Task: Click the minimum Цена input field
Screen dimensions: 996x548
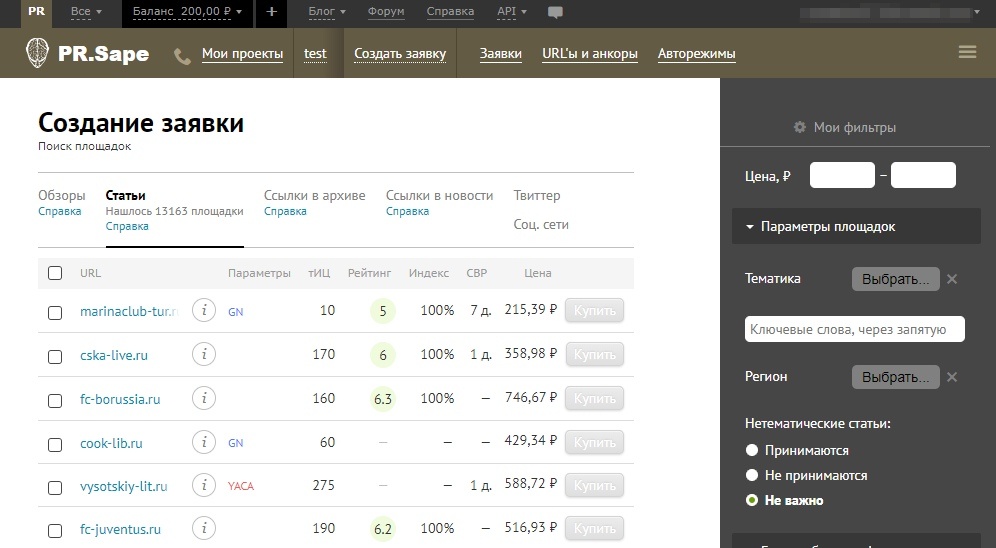Action: (842, 175)
